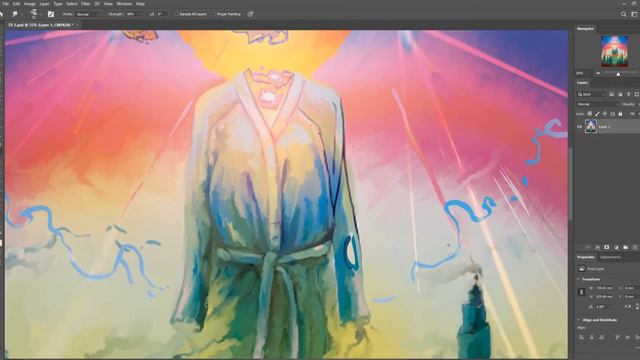Click the Navigator zoom out icon
This screenshot has height=360, width=640.
pos(598,73)
